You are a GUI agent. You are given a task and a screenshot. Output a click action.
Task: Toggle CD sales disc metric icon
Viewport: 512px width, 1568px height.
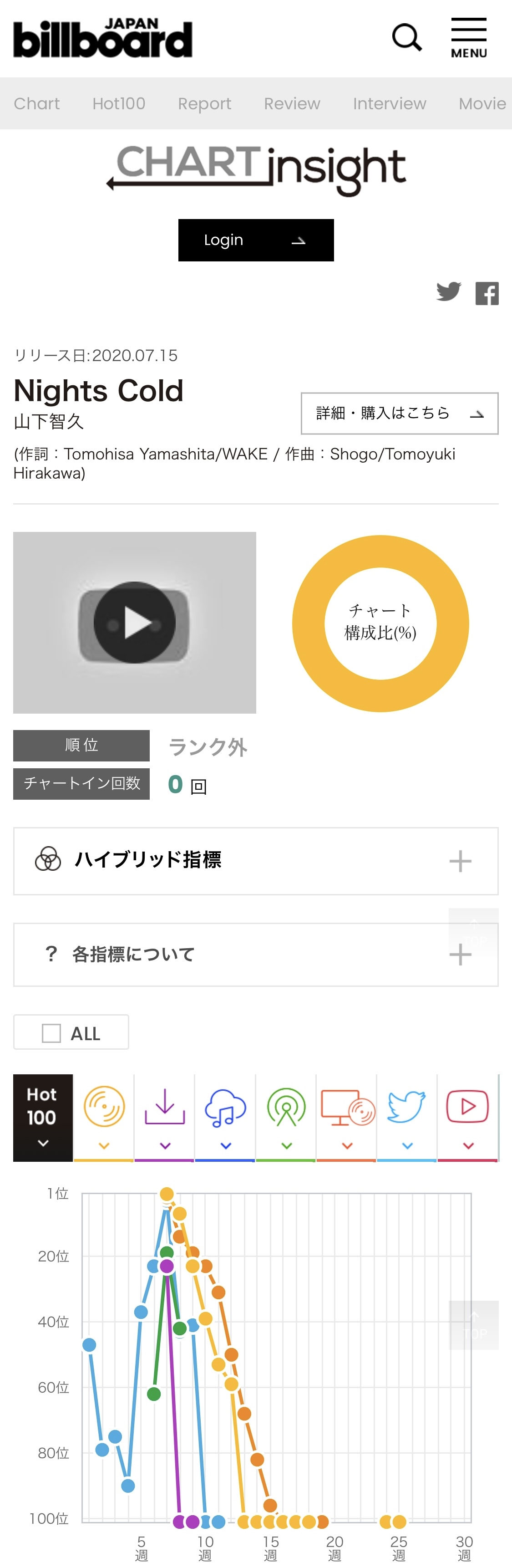click(x=104, y=1118)
